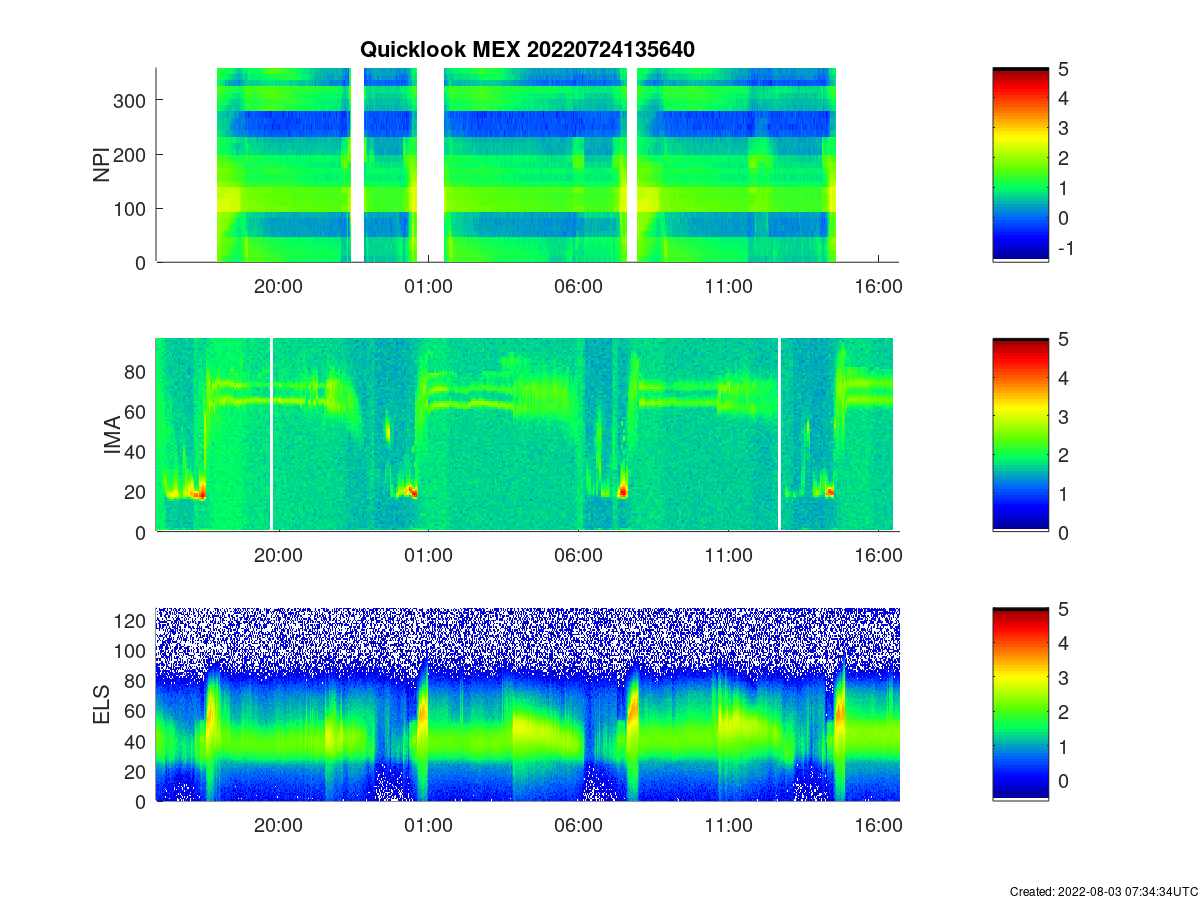Pick the 11:00 time label under NPI plot
Screen dimensions: 1200x900
(x=728, y=285)
